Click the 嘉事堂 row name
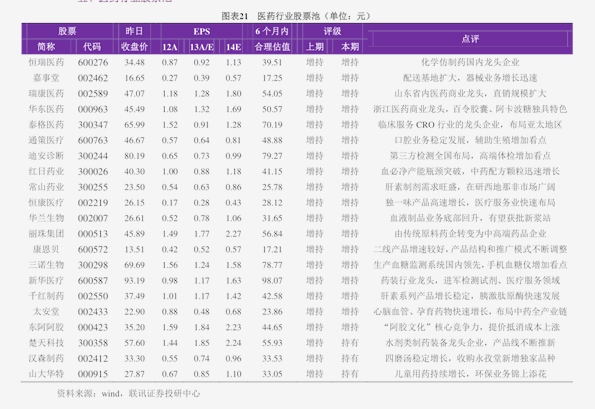This screenshot has height=409, width=595. tap(46, 78)
